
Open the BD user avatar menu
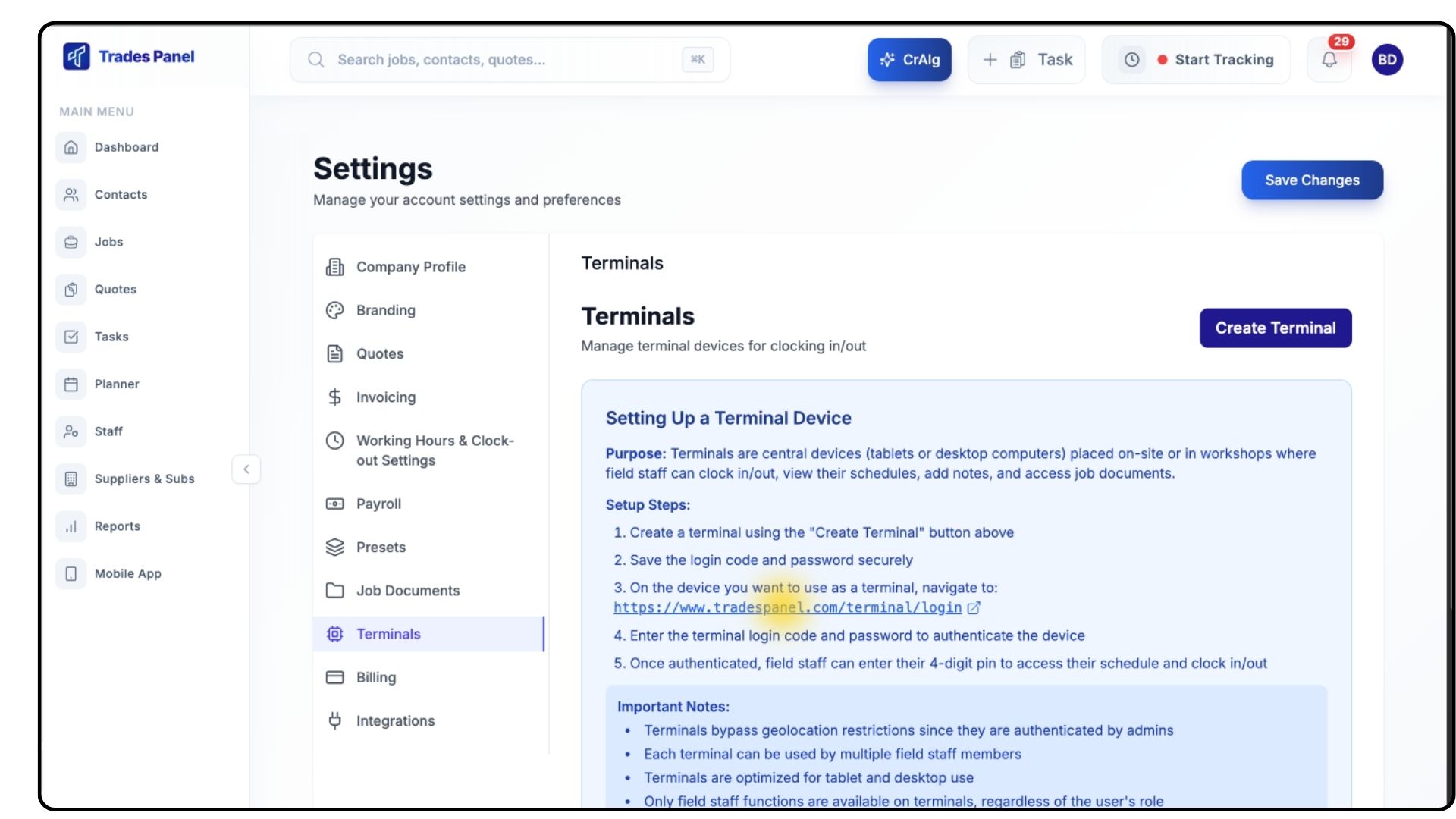coord(1387,60)
